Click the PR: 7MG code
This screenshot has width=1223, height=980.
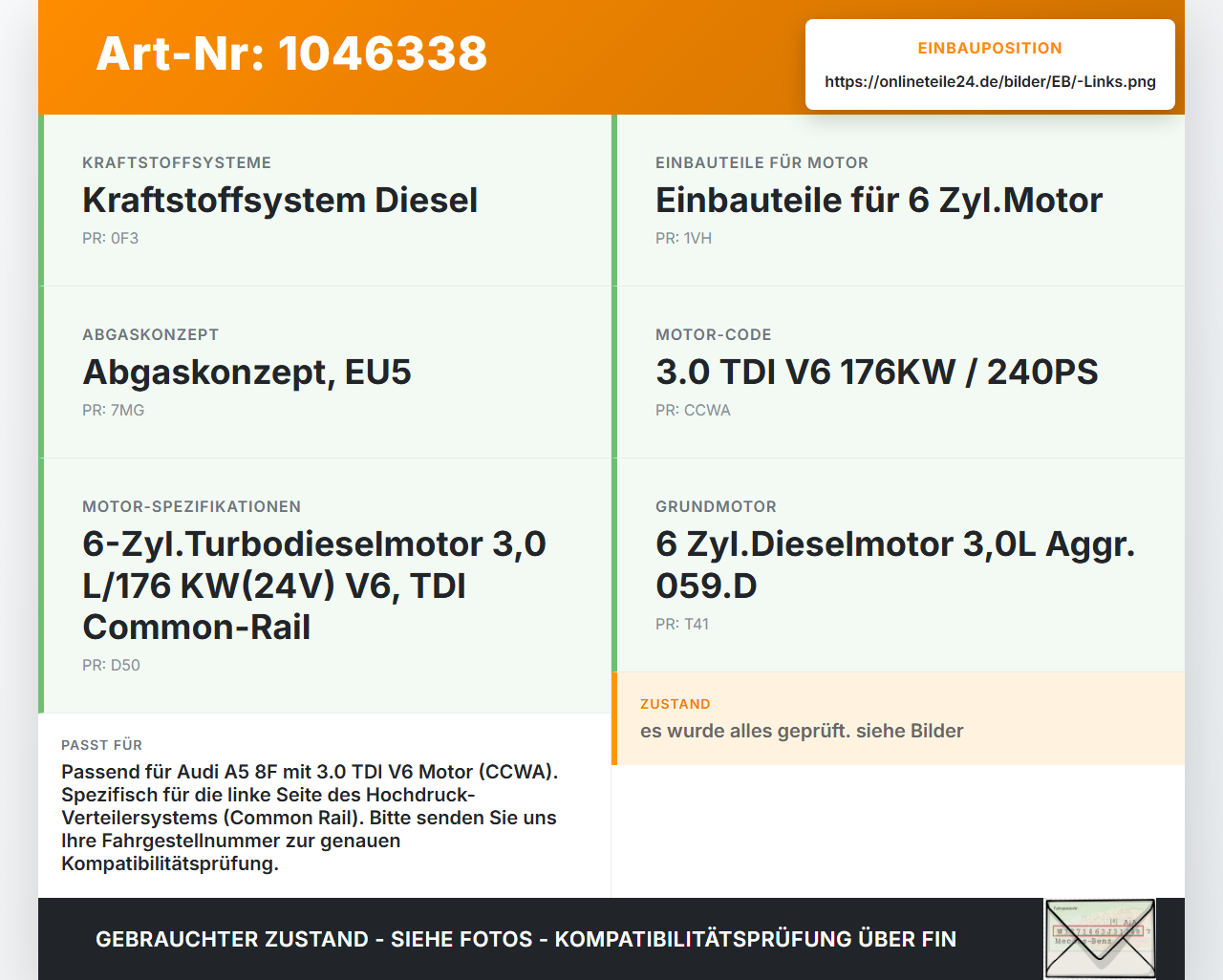(113, 410)
